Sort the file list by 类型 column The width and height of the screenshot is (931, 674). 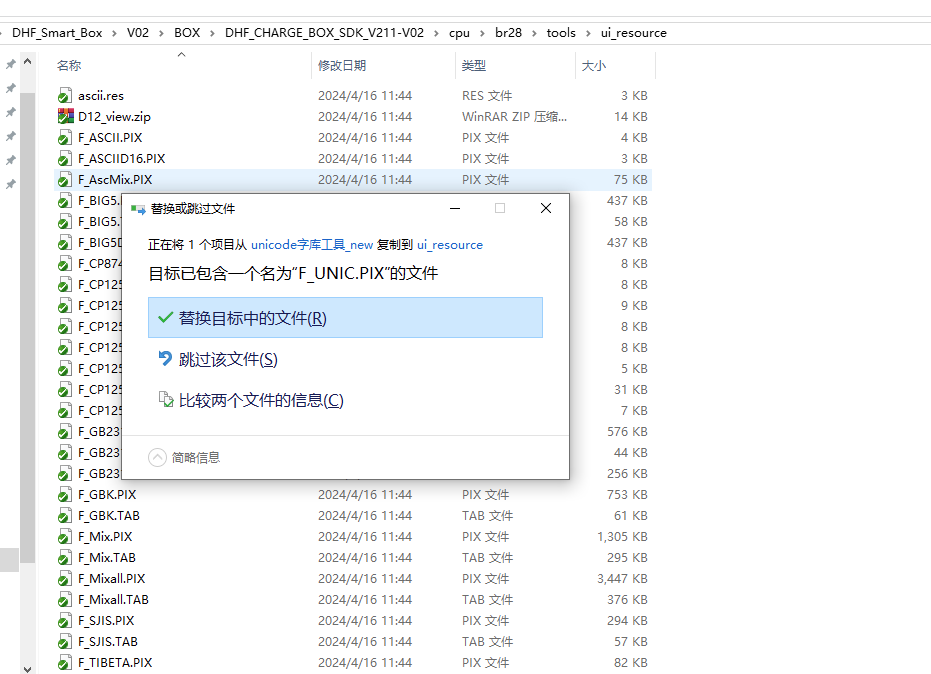click(x=474, y=65)
